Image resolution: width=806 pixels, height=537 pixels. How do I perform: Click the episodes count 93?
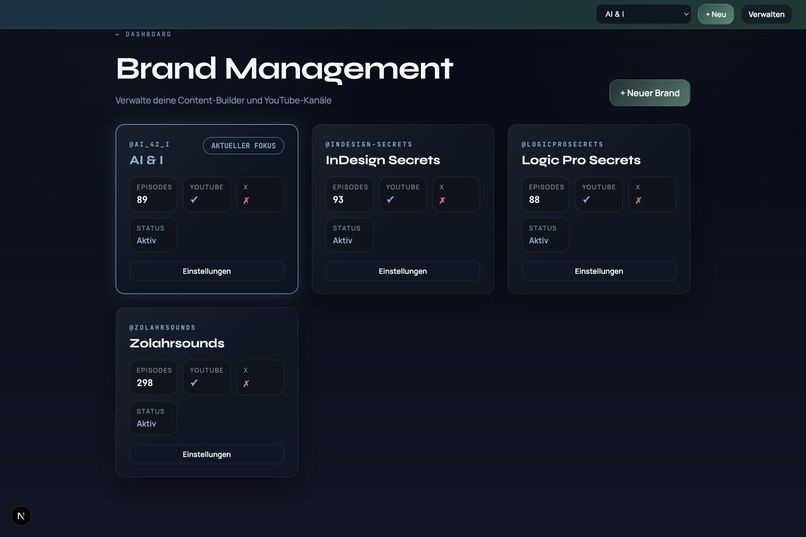tap(338, 199)
